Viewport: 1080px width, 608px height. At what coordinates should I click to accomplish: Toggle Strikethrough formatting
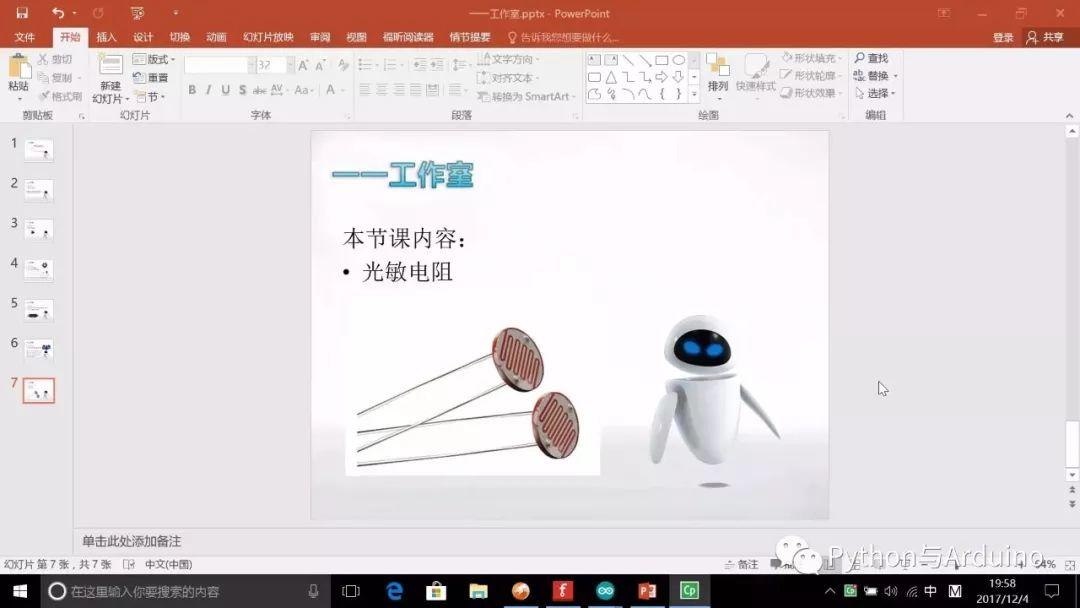(x=259, y=90)
